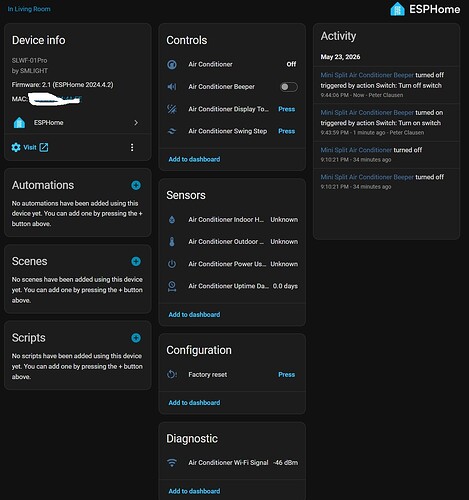The image size is (469, 500).
Task: Click the Outdoor temperature thermometer icon
Action: click(x=172, y=242)
